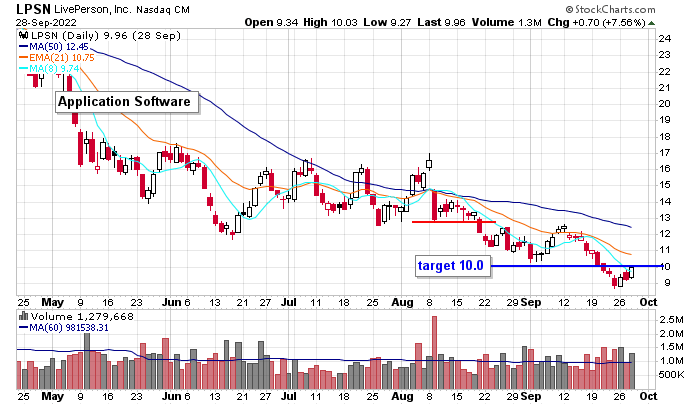Click the Aug label on upper date axis
The image size is (700, 405).
point(402,302)
